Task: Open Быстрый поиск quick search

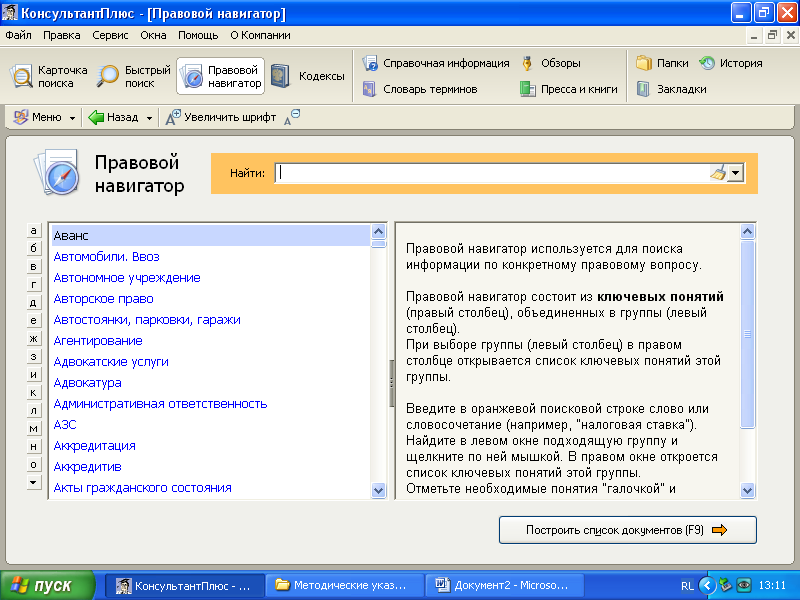Action: 134,77
